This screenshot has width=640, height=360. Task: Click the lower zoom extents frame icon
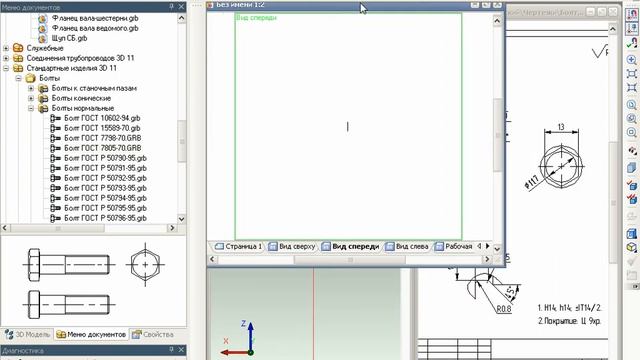[631, 87]
